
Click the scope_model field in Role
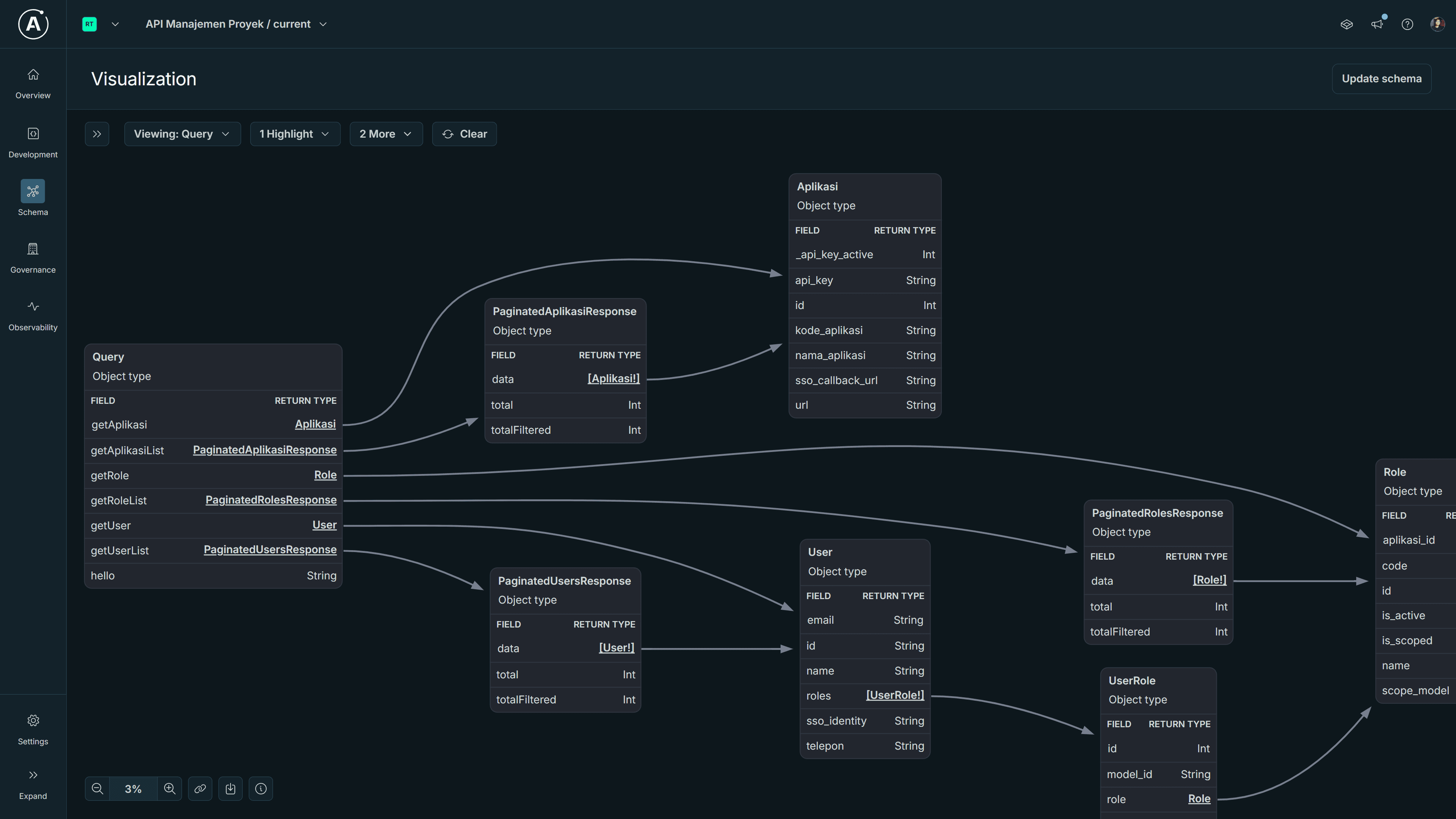click(x=1415, y=691)
